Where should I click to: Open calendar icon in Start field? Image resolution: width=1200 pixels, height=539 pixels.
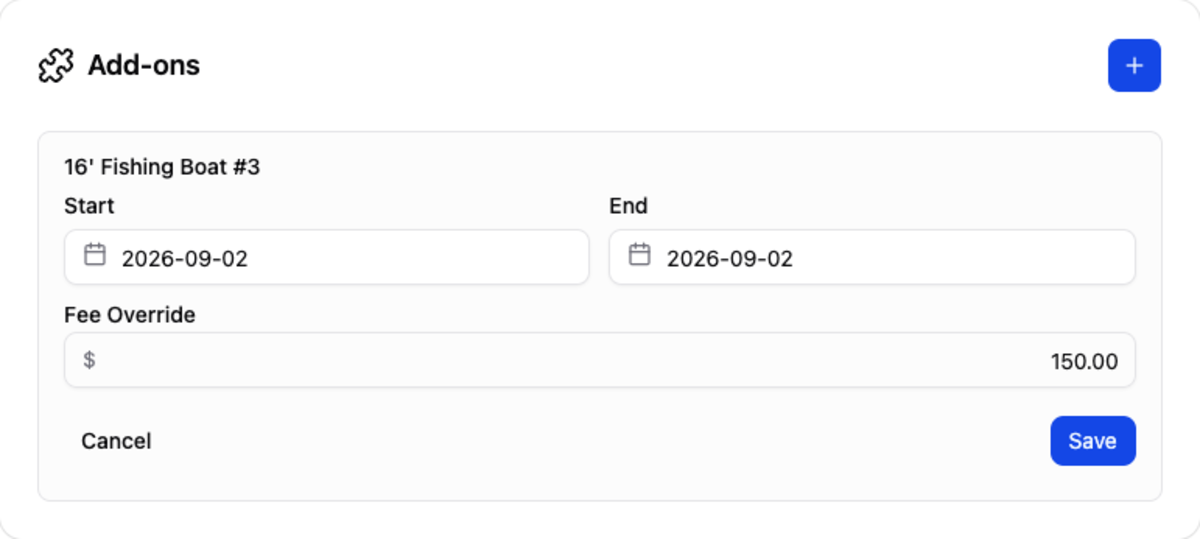(x=94, y=256)
